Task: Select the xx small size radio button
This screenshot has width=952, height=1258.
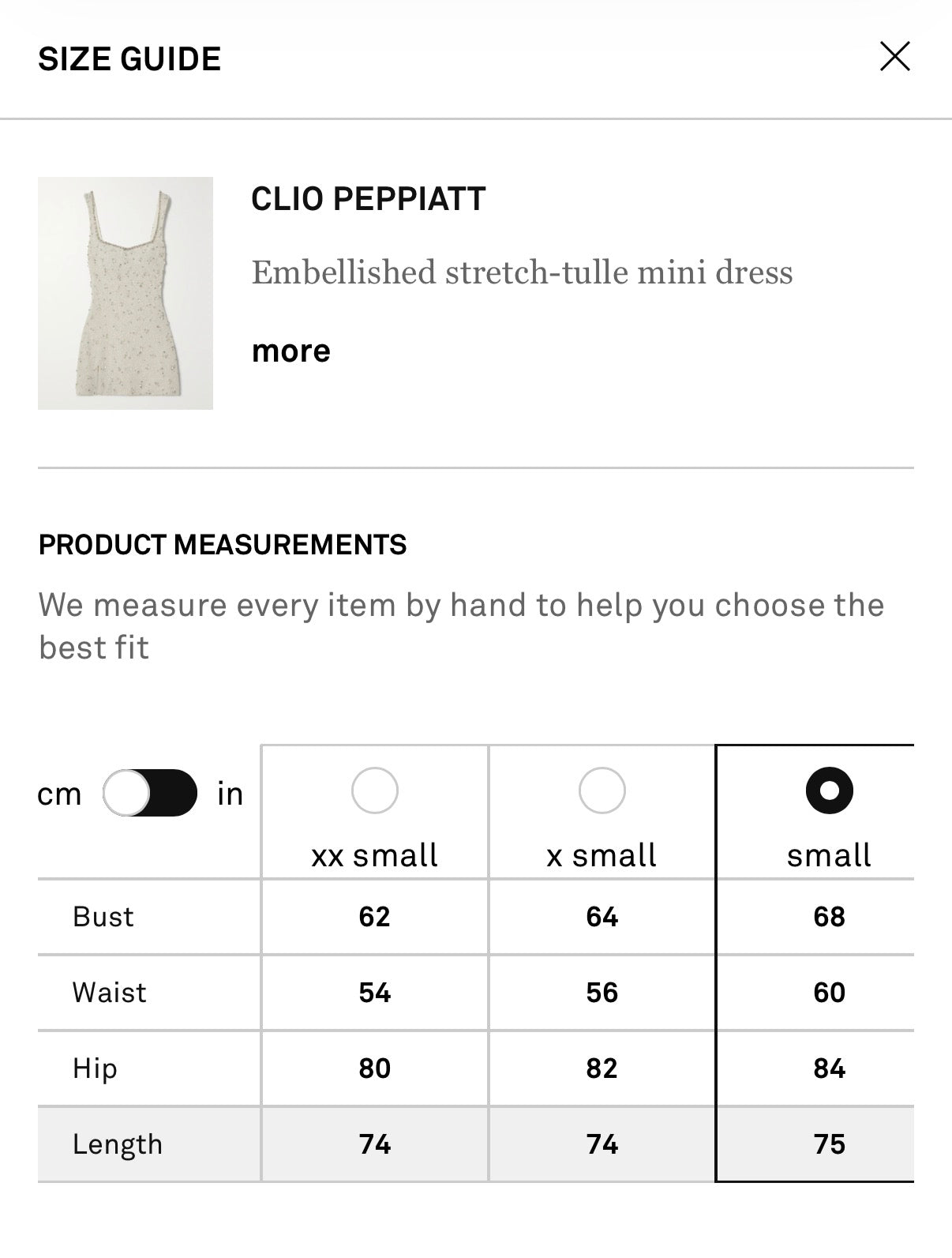Action: [374, 790]
